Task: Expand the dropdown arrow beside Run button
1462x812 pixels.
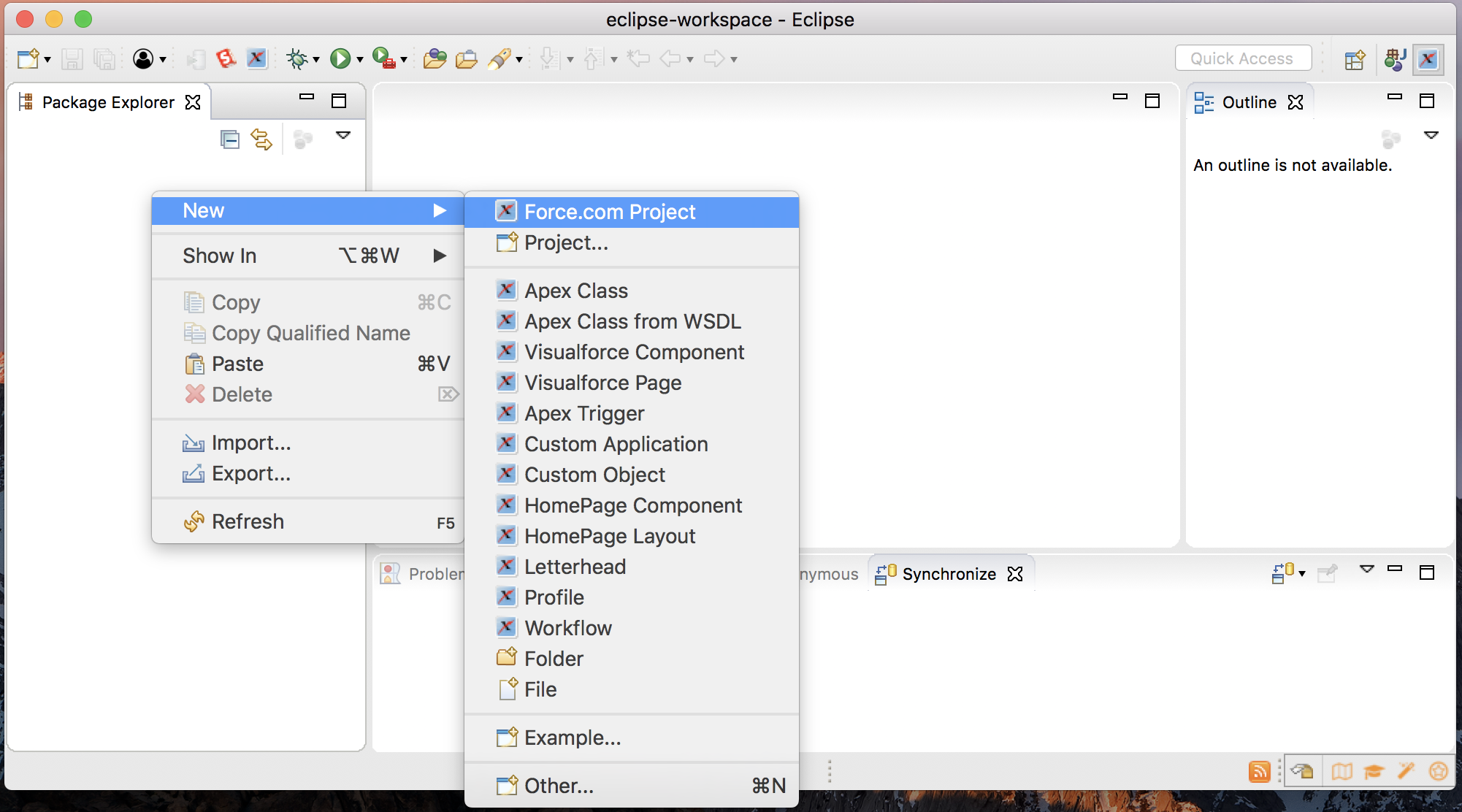Action: [x=359, y=59]
